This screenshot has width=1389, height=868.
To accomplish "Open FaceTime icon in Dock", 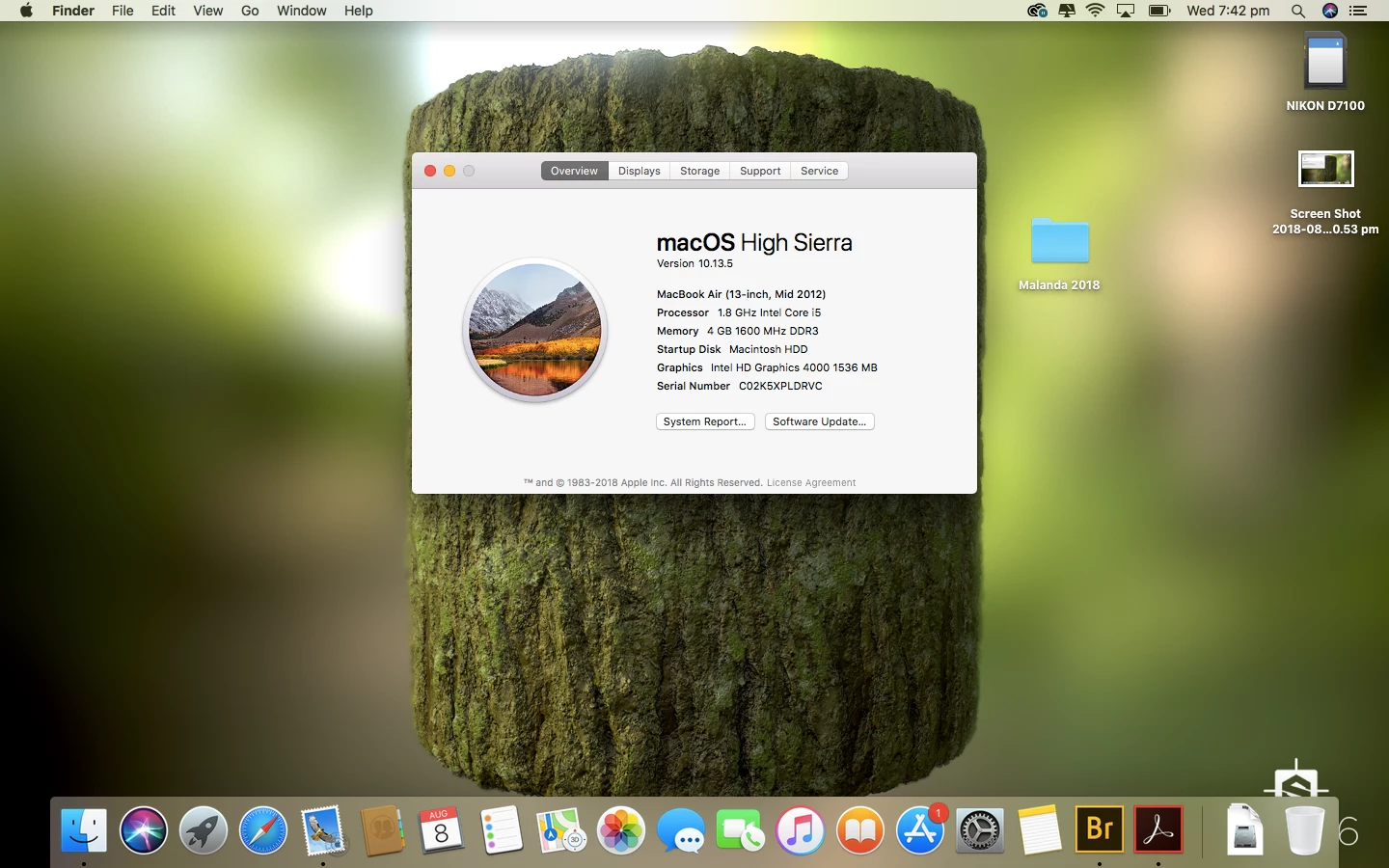I will point(740,830).
